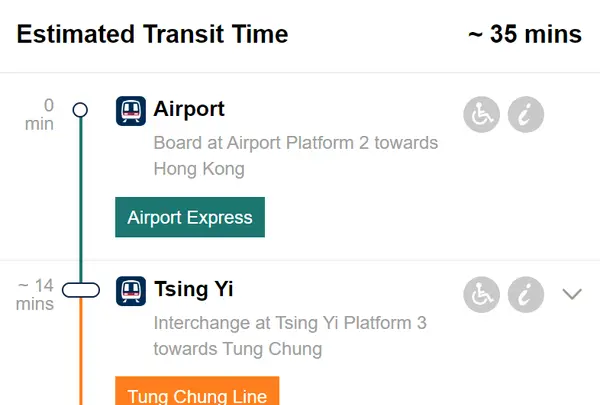Click the Airport station train icon
This screenshot has height=405, width=600.
coord(131,110)
